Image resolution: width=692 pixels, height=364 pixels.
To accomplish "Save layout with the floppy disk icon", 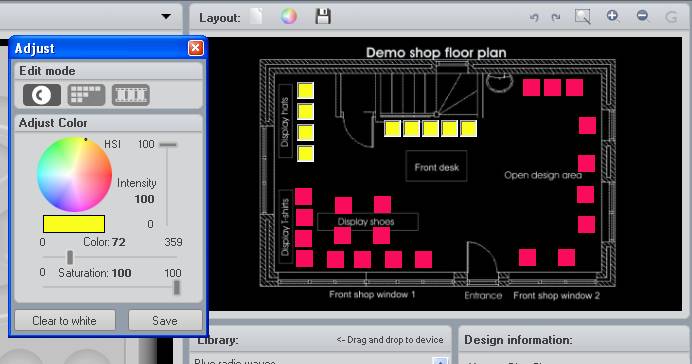I will point(323,17).
